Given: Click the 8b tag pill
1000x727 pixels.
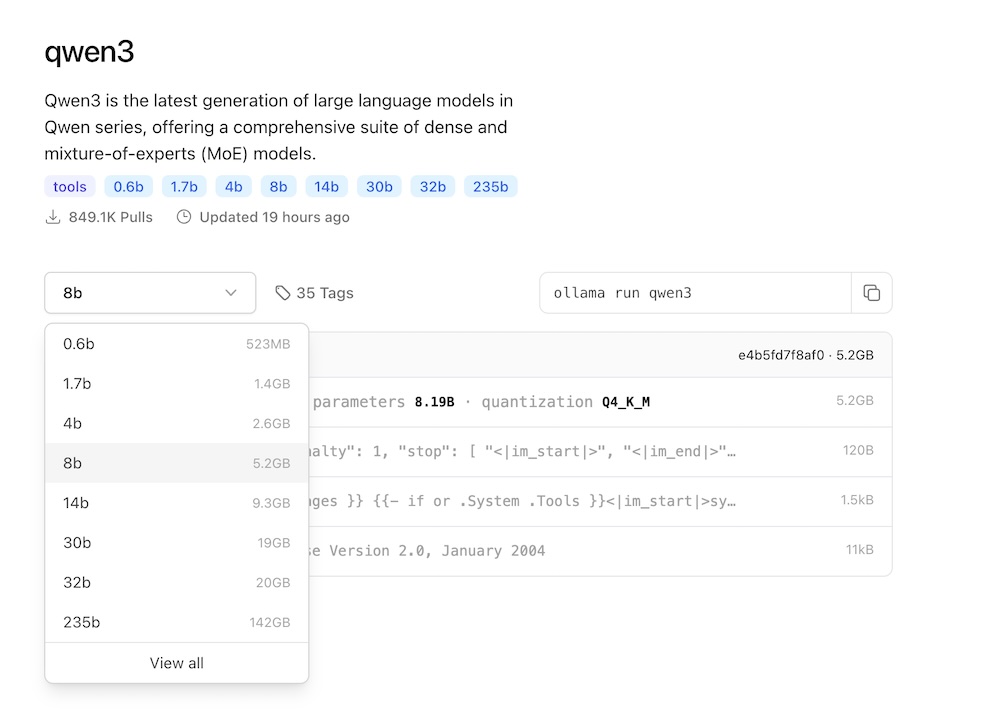Looking at the screenshot, I should tap(278, 186).
